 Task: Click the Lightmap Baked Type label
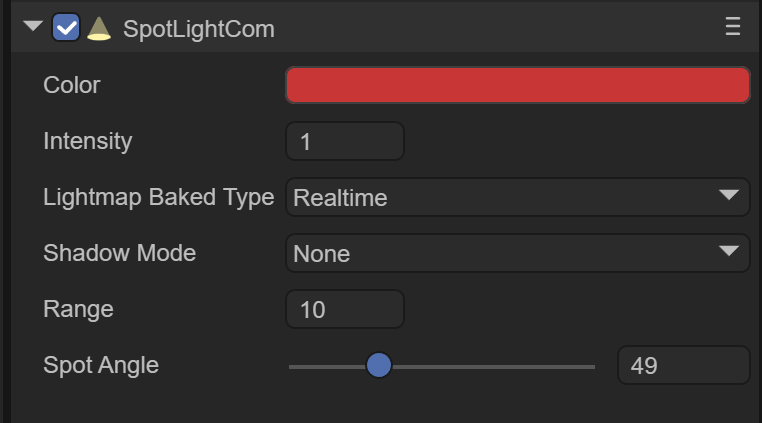pyautogui.click(x=158, y=198)
